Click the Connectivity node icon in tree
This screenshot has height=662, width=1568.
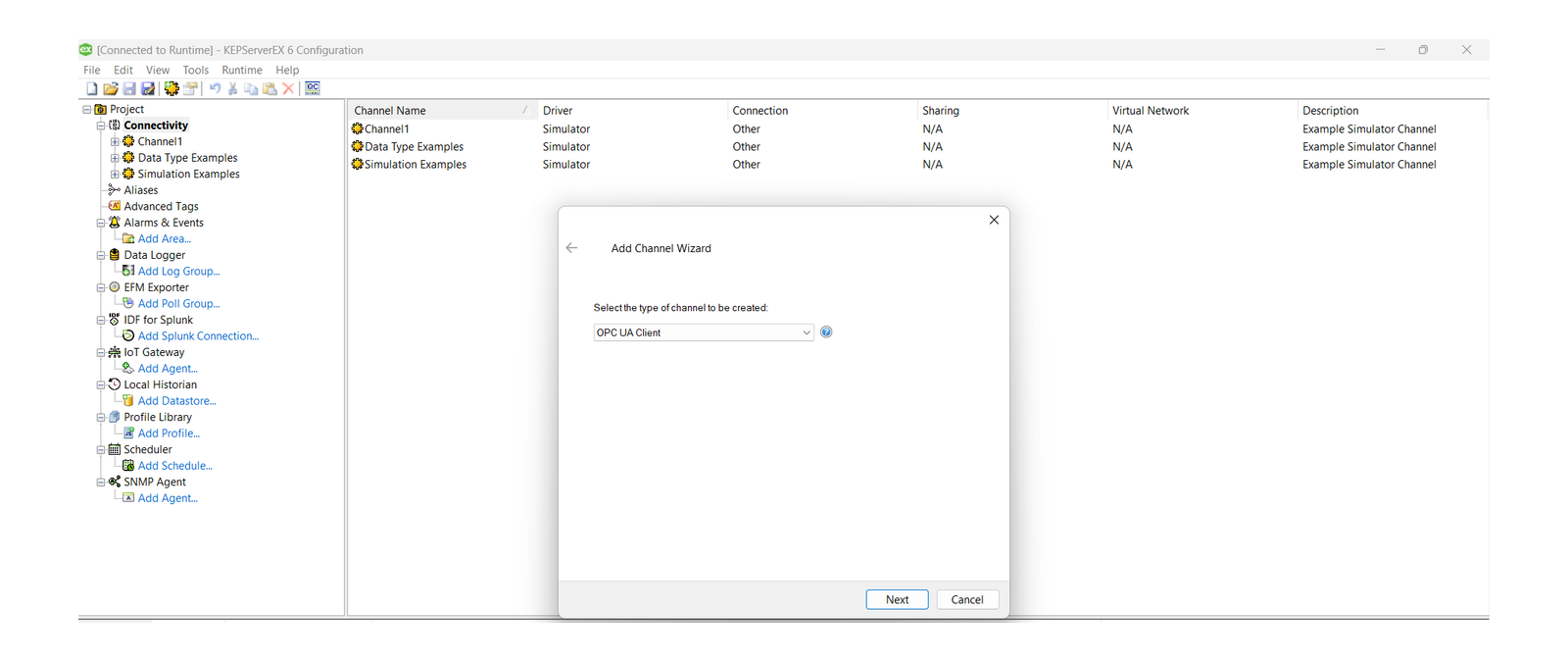[x=115, y=126]
